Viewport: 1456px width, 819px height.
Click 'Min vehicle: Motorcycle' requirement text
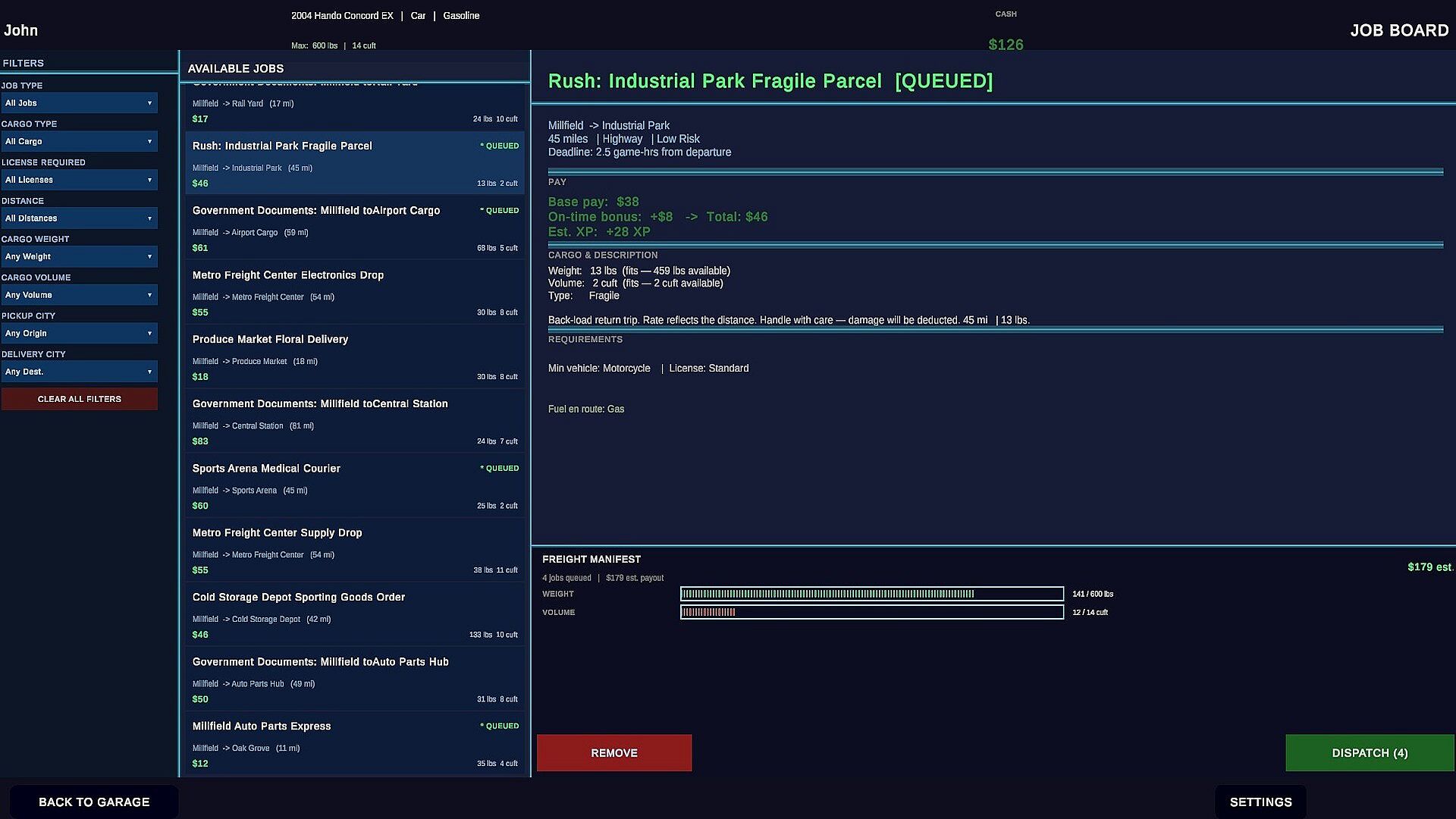[x=599, y=369]
